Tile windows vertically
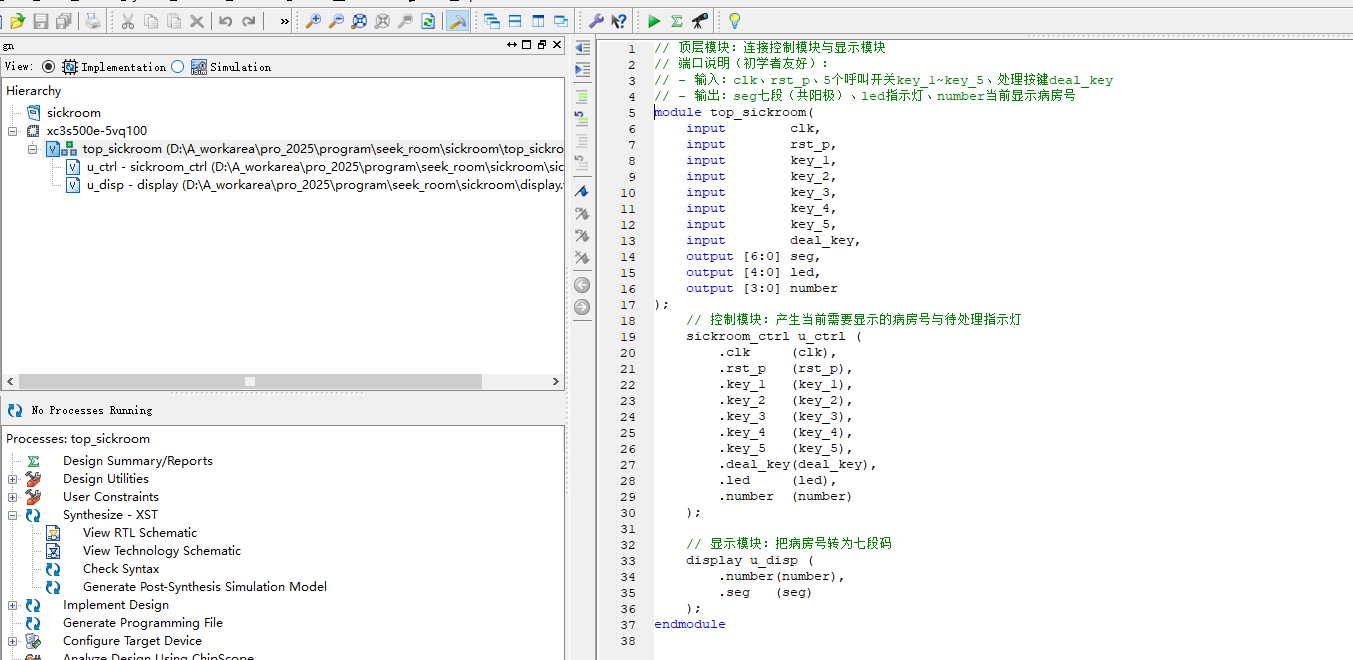1353x660 pixels. (538, 20)
